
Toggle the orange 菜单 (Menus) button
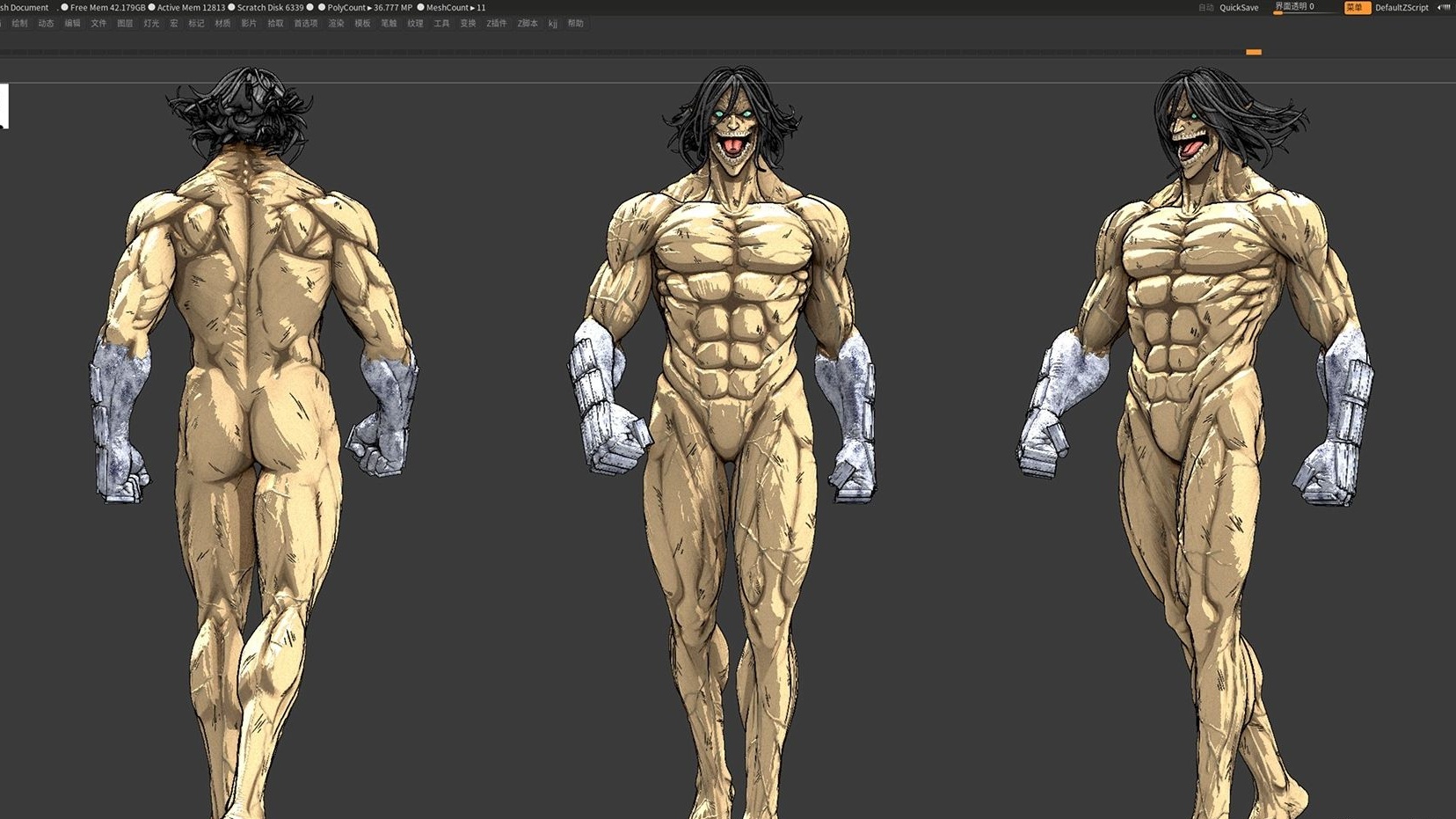(x=1357, y=8)
